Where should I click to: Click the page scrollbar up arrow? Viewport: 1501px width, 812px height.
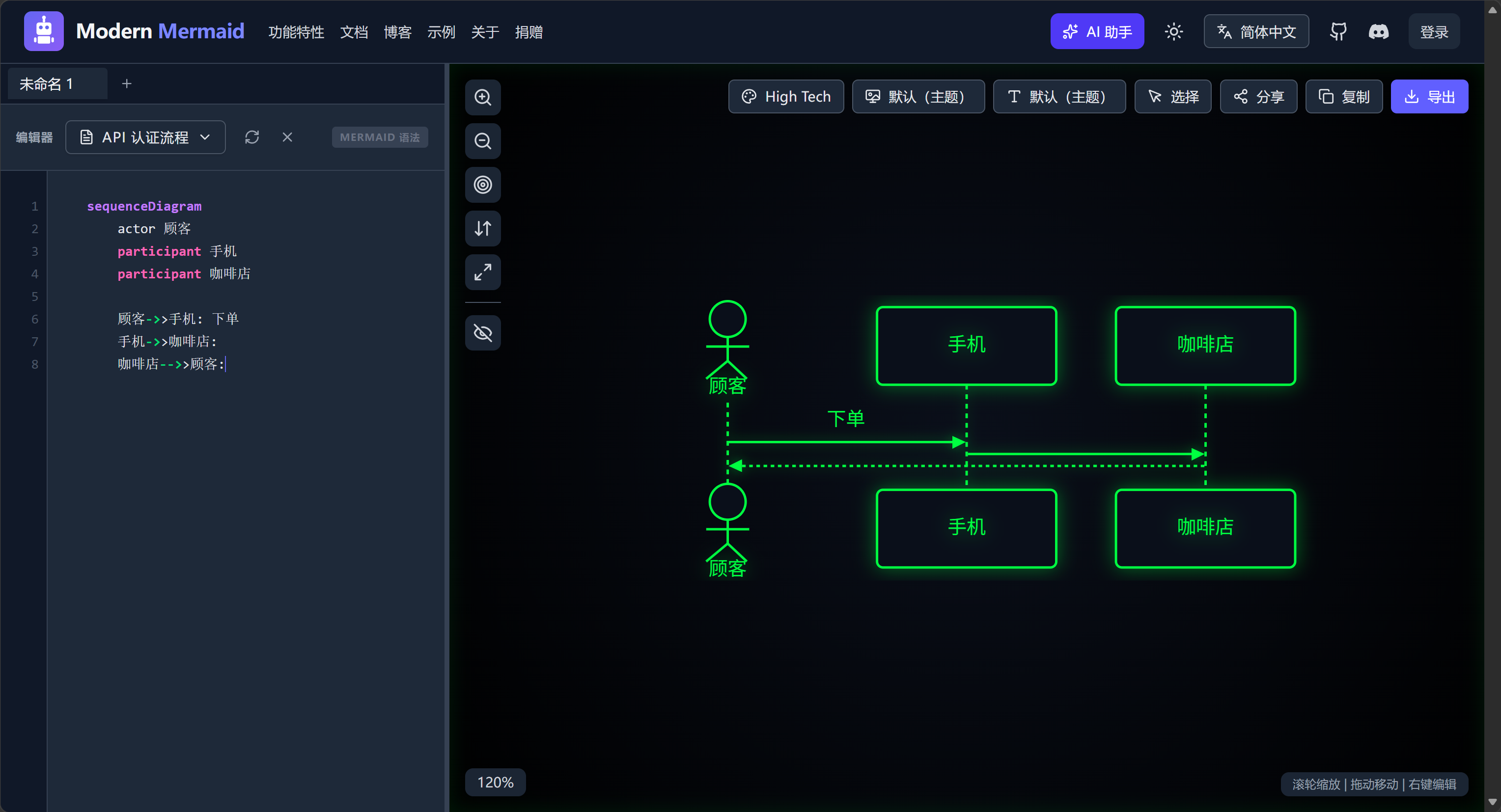click(1492, 9)
